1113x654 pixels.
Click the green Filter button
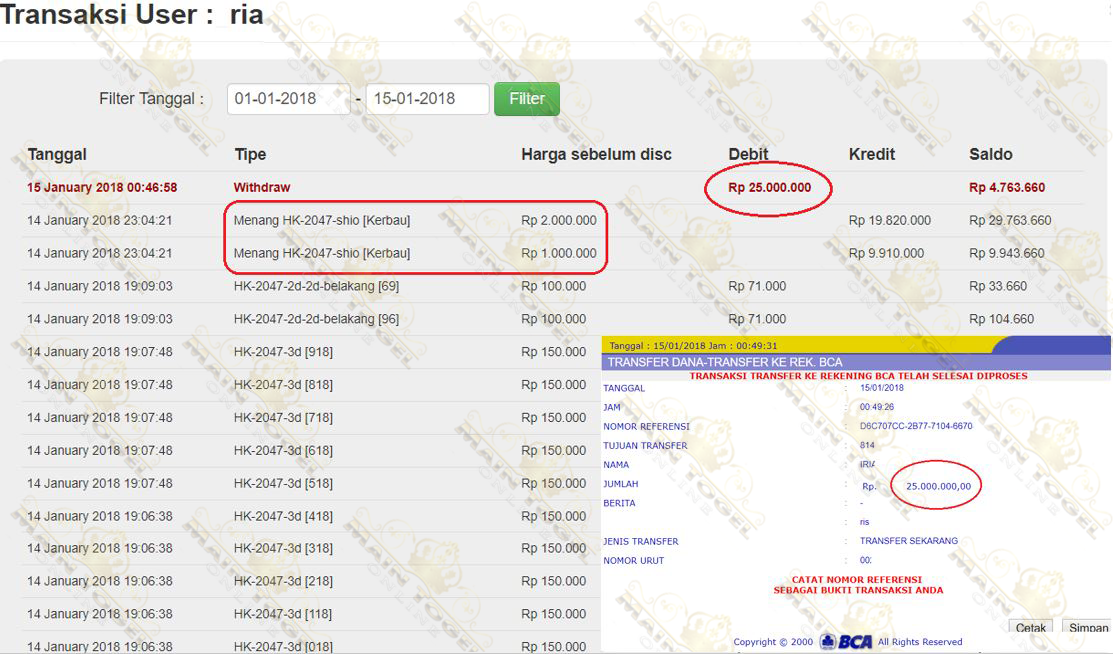[526, 99]
